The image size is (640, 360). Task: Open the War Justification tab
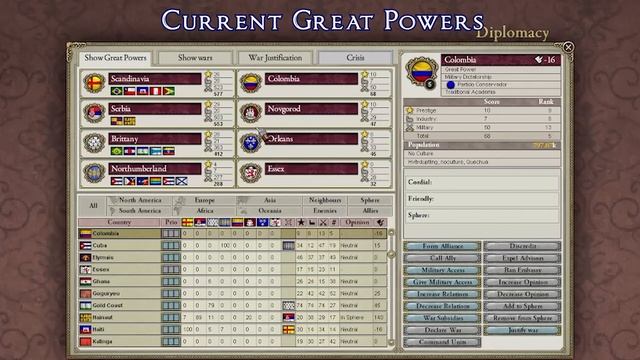(275, 58)
